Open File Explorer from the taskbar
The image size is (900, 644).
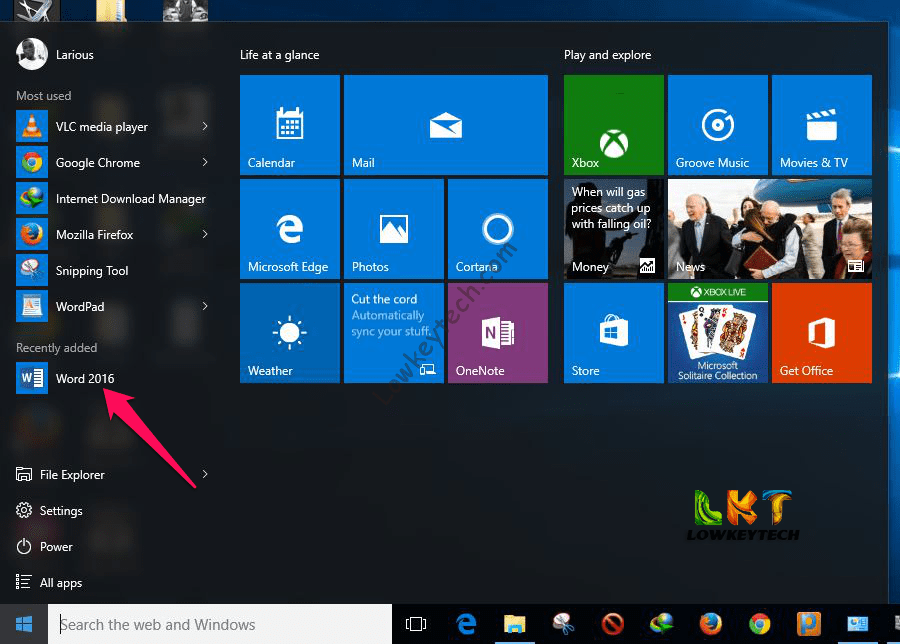click(x=515, y=624)
